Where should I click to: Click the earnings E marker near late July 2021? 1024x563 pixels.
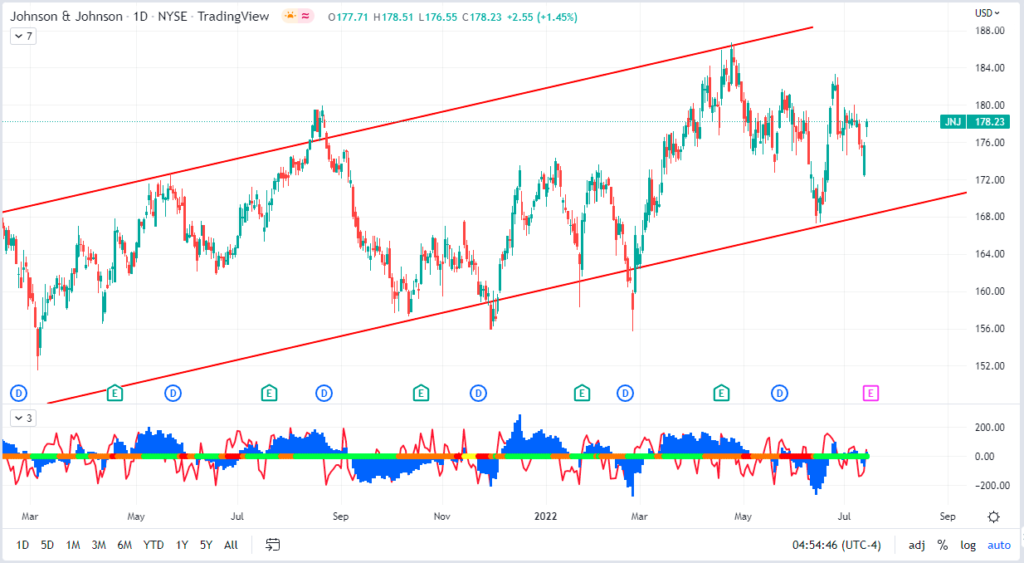coord(268,393)
